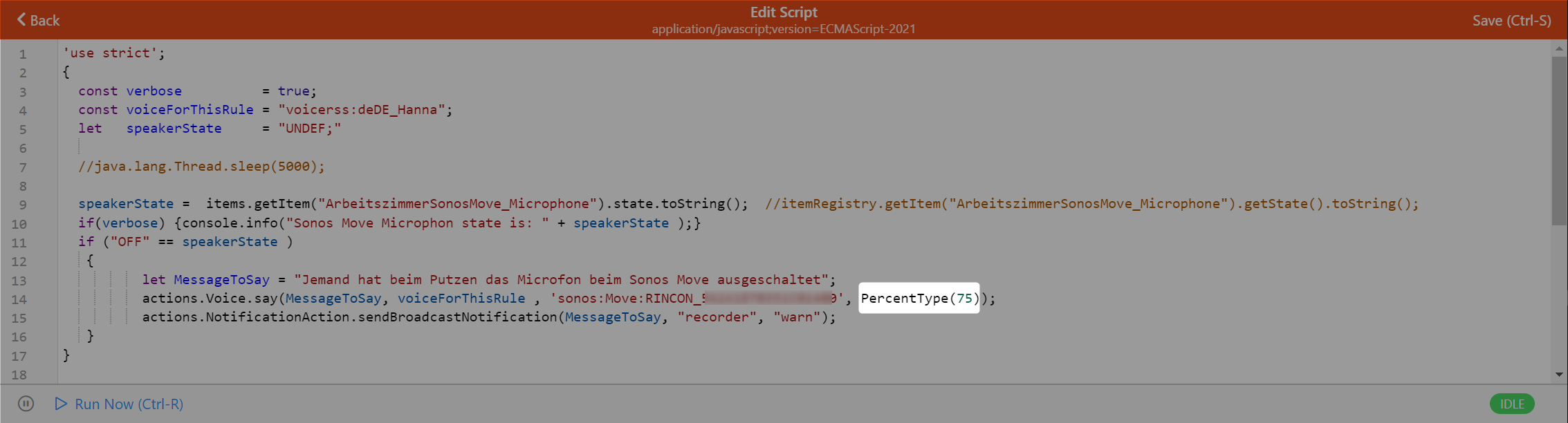Click the scrollbar down arrow
The height and width of the screenshot is (423, 1568).
[1559, 375]
